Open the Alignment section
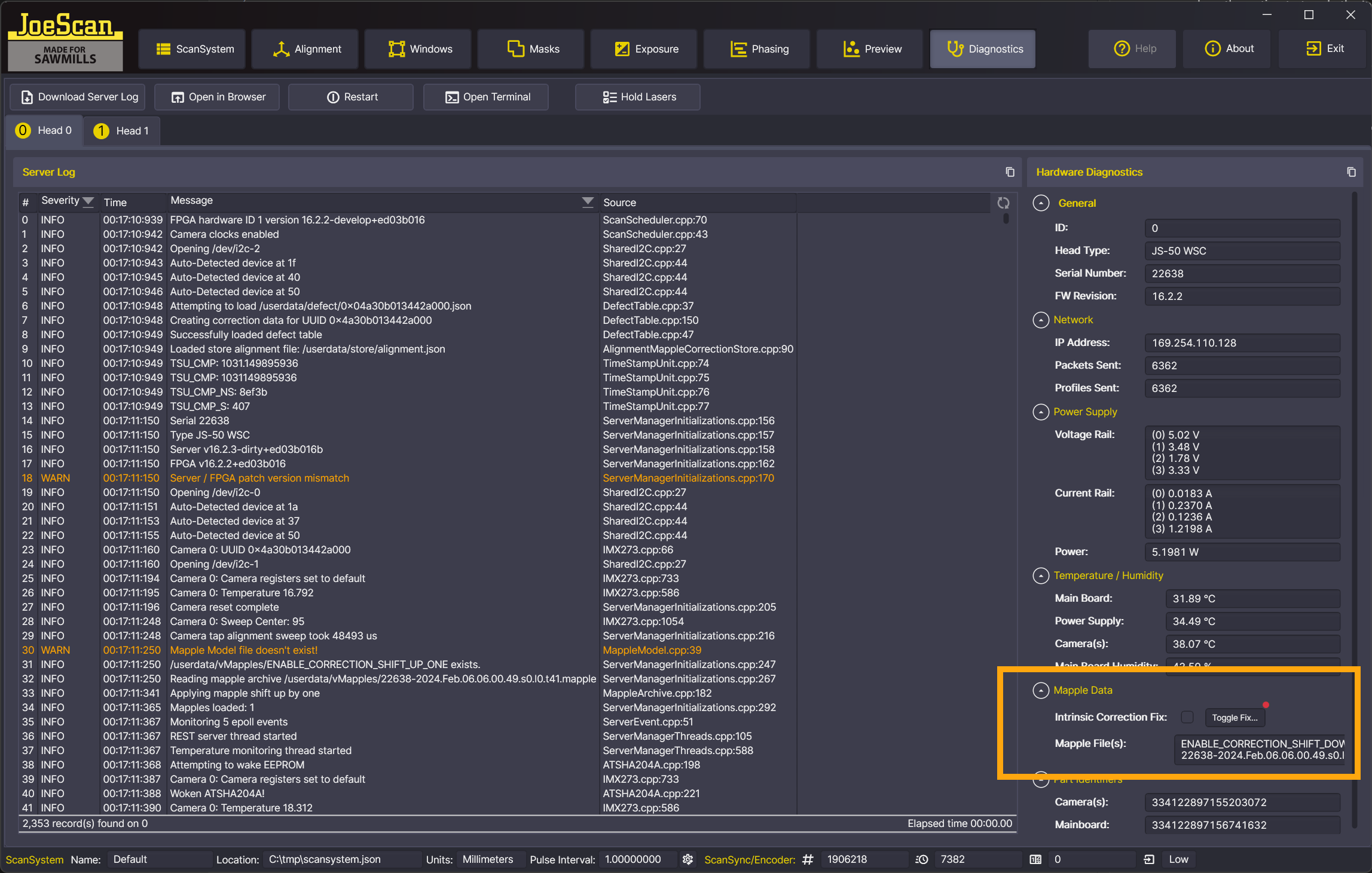Image resolution: width=1372 pixels, height=873 pixels. (307, 49)
